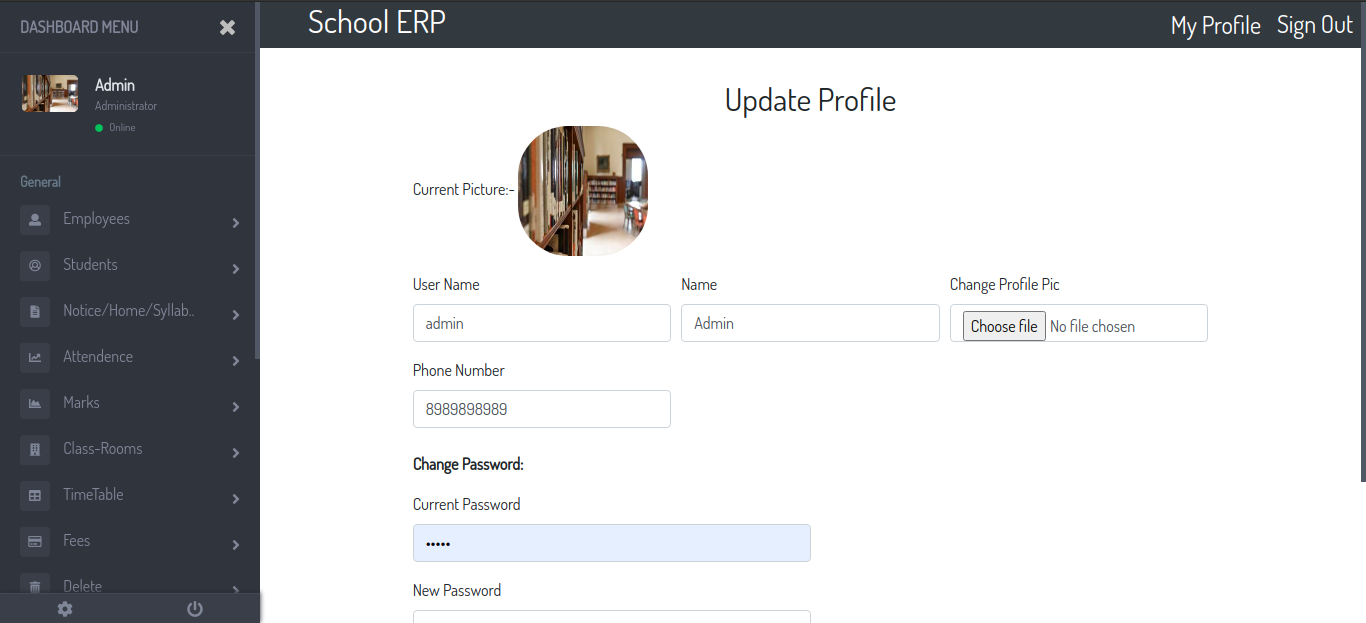1366x623 pixels.
Task: Open the Class-Rooms menu item
Action: (130, 449)
